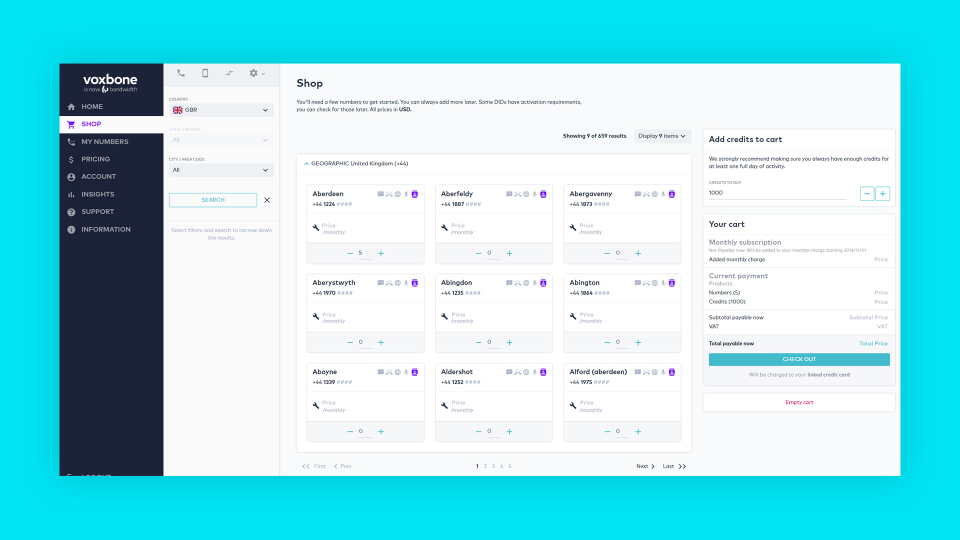Click the Abergavenny wrench setup icon
Screen dimensions: 960x540
(573, 228)
